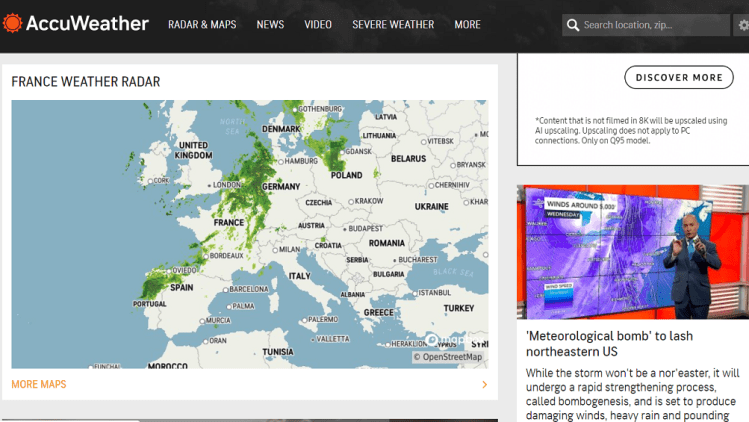Click the search magnifier icon
Screen dimensions: 749x422
coord(573,25)
